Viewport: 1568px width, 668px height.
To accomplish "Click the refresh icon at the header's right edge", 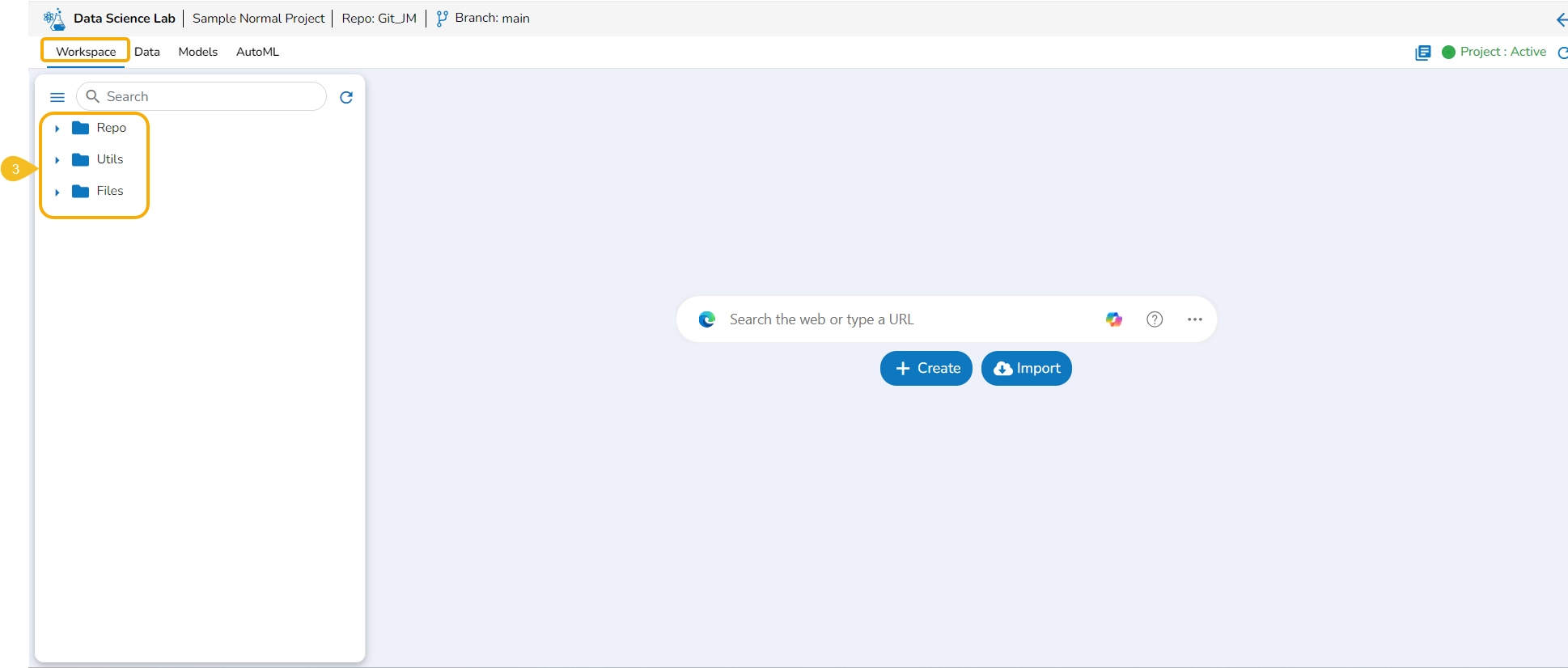I will click(1563, 53).
